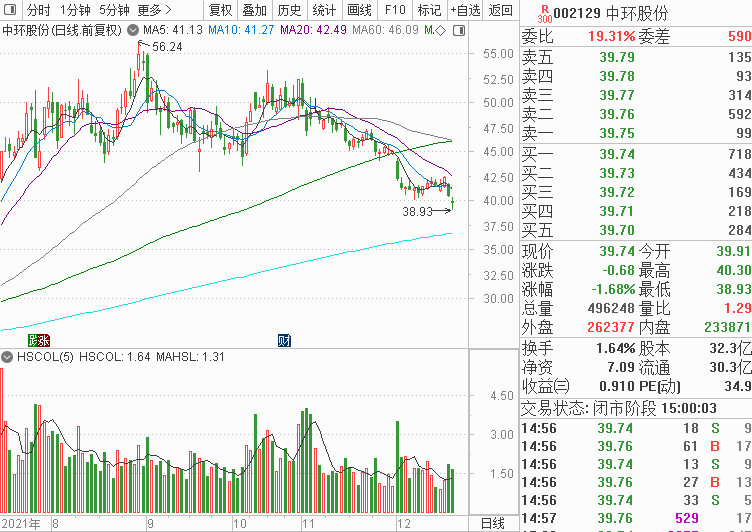
Task: Open 历史 history view
Action: [290, 10]
